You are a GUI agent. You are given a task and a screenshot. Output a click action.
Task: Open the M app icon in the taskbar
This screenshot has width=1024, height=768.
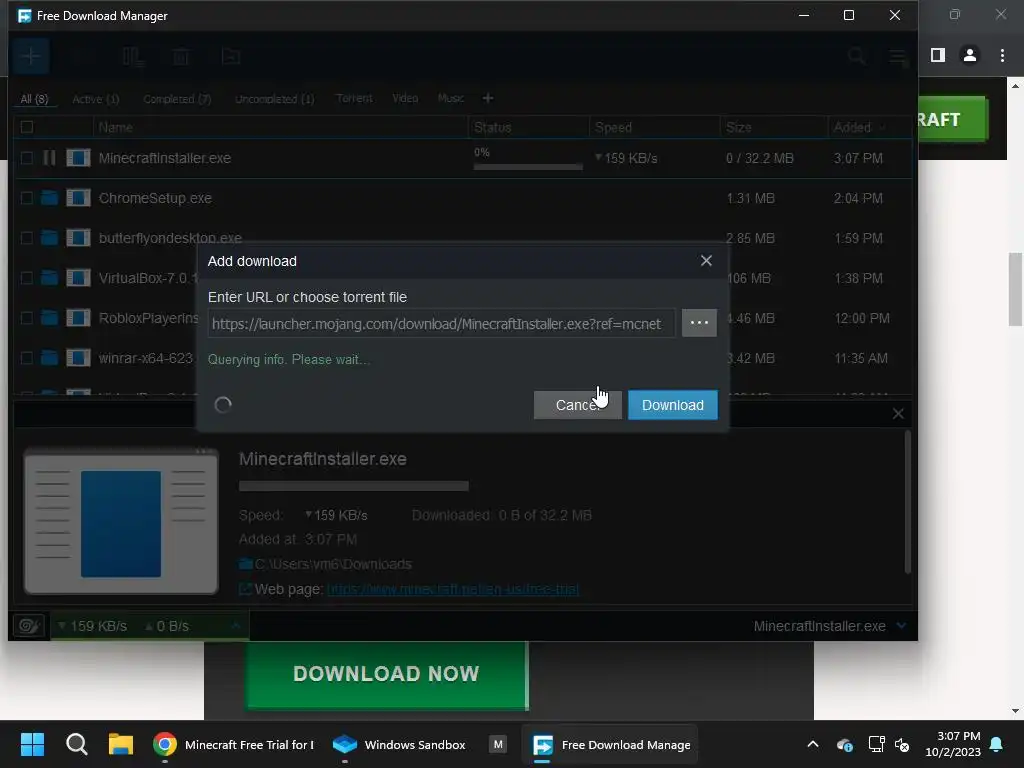coord(498,744)
